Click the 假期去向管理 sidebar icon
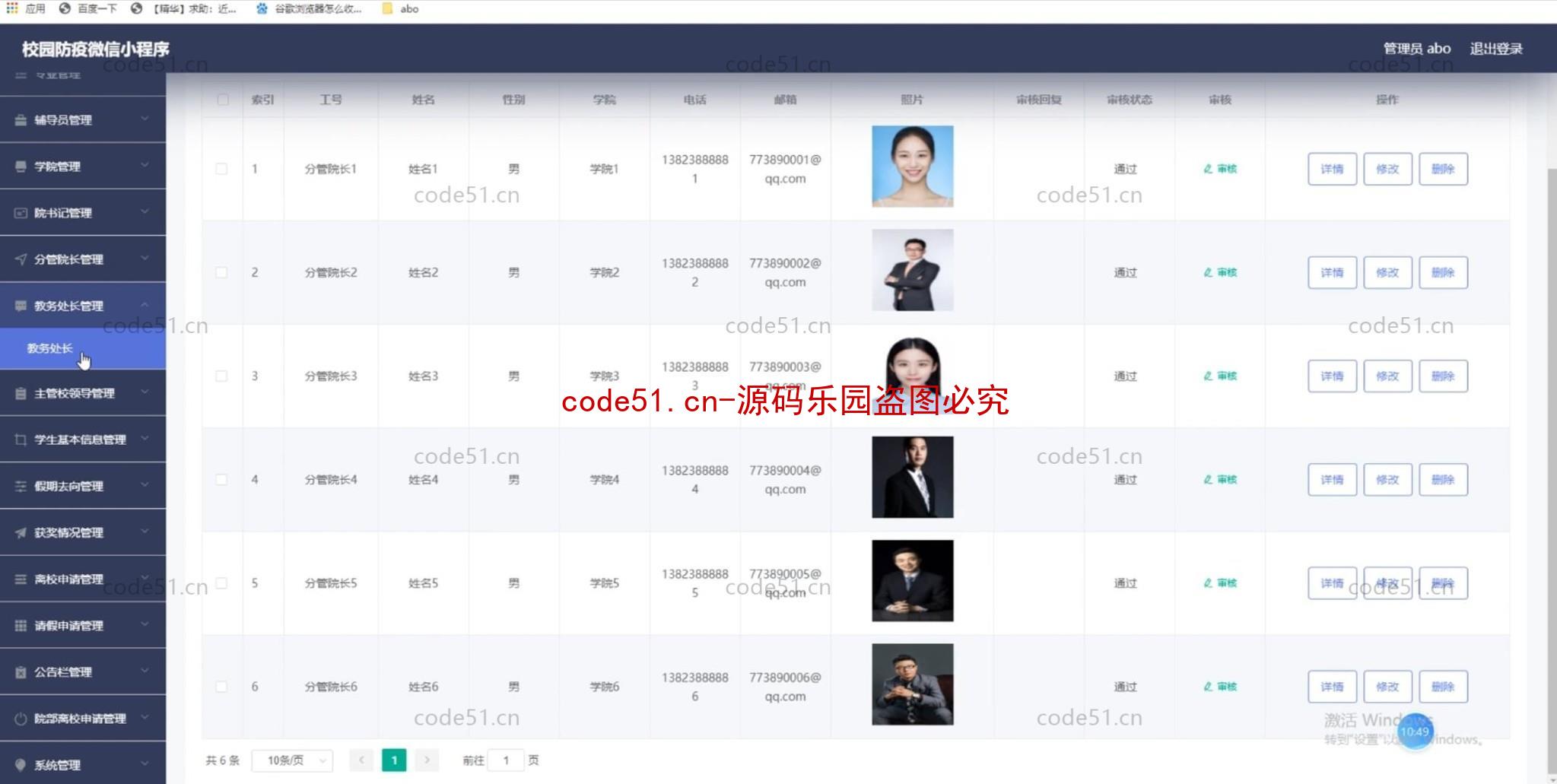This screenshot has height=784, width=1557. [21, 486]
